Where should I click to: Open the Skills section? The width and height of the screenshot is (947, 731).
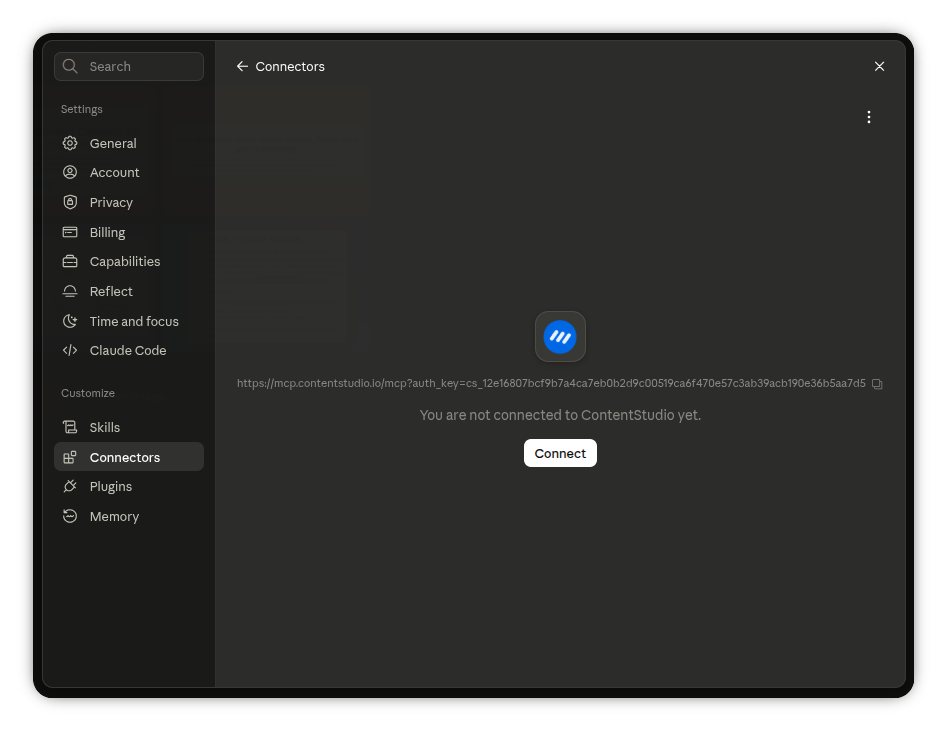click(129, 427)
